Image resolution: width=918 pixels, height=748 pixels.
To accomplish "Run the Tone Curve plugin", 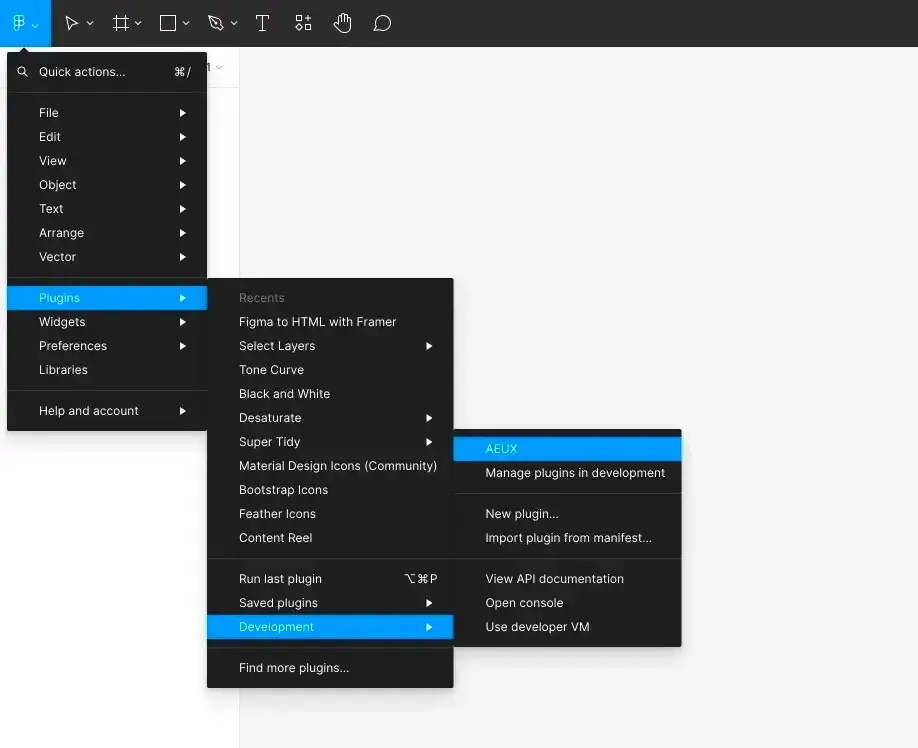I will click(330, 370).
